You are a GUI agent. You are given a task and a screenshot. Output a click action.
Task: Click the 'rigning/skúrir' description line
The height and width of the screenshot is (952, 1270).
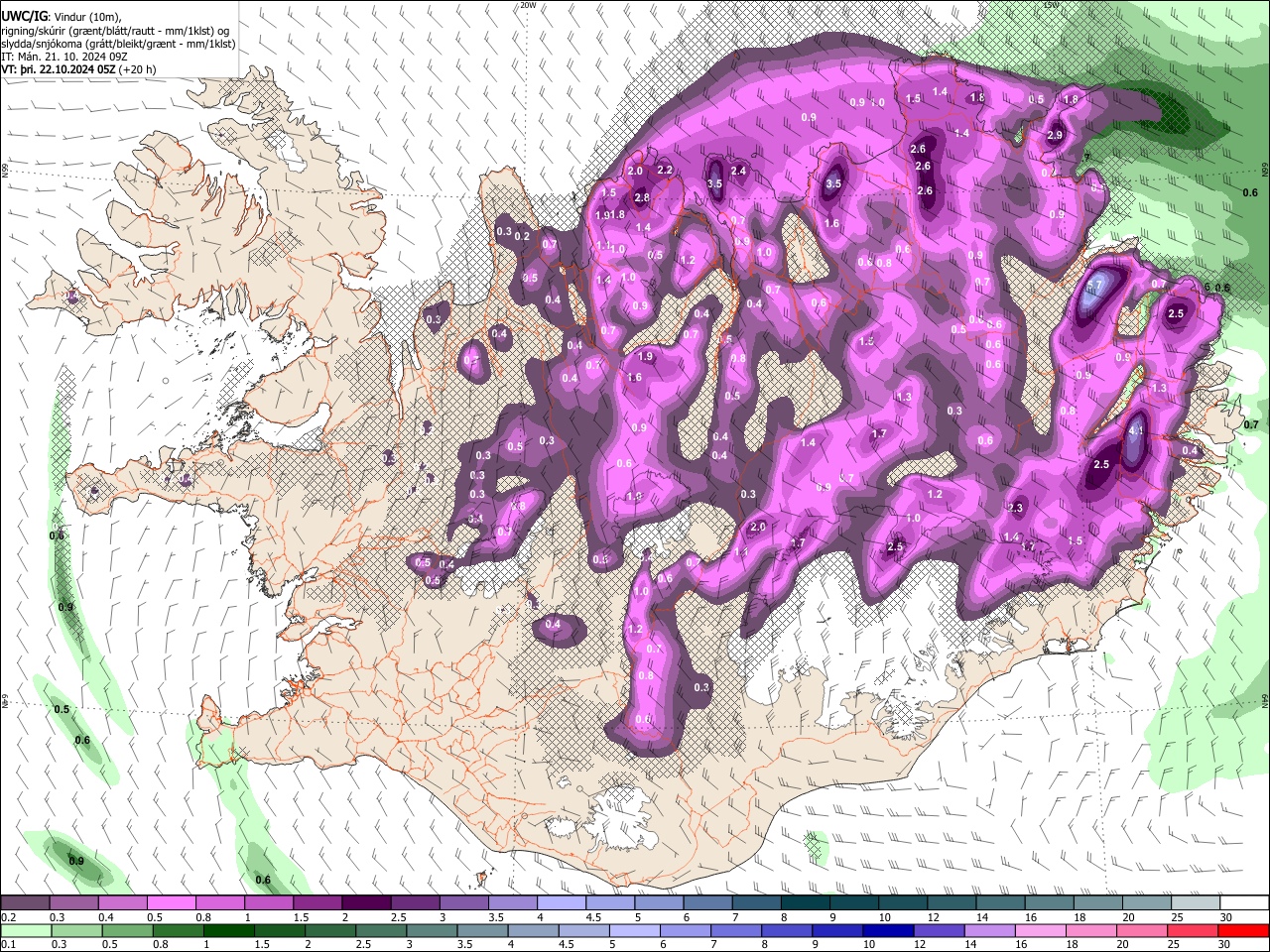click(115, 31)
